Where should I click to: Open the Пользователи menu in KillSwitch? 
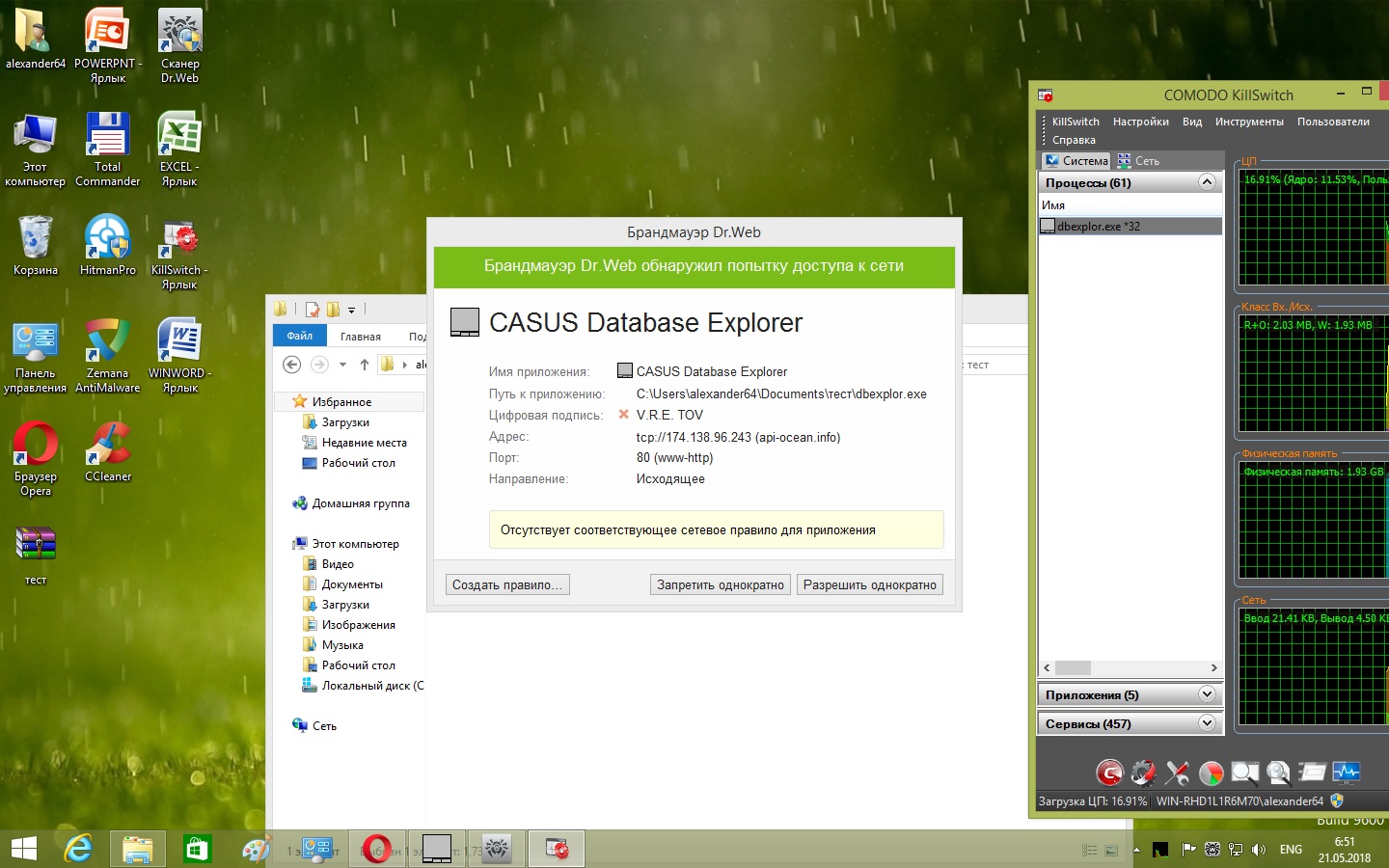[1333, 122]
